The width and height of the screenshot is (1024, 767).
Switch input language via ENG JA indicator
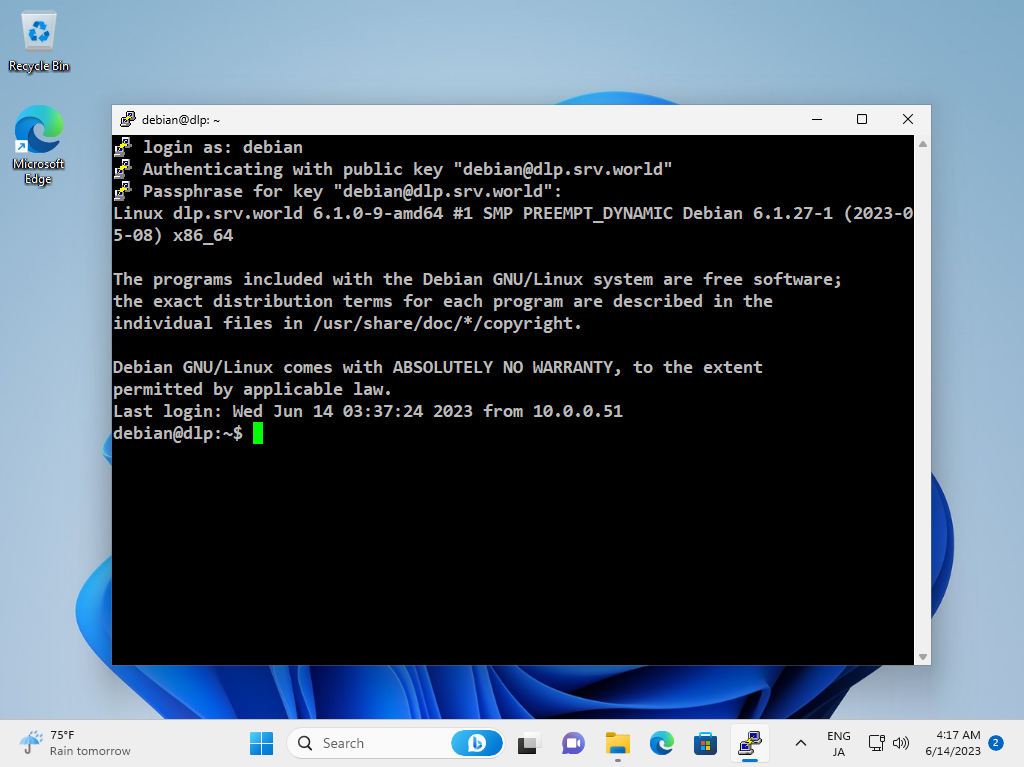pyautogui.click(x=839, y=743)
